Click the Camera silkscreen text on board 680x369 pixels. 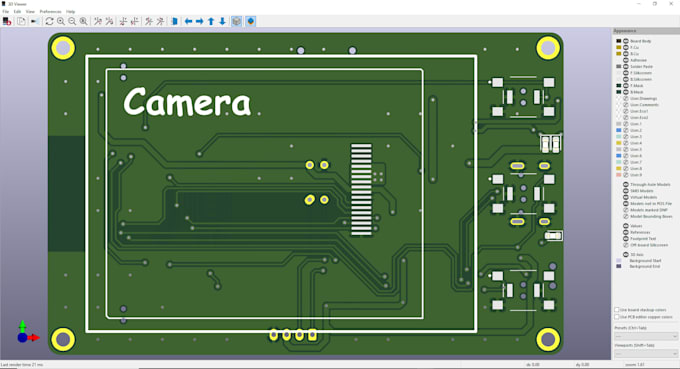(187, 101)
